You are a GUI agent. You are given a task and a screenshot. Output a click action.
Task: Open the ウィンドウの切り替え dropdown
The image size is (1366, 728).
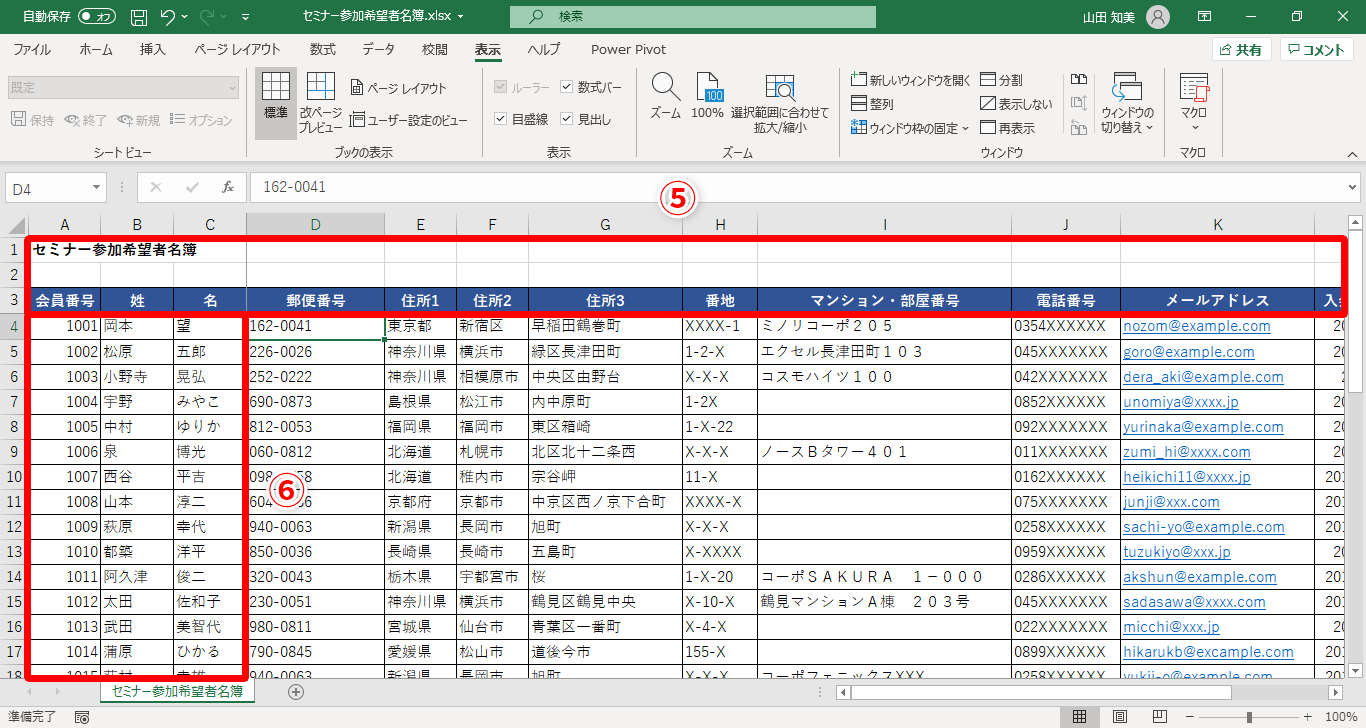point(1127,104)
